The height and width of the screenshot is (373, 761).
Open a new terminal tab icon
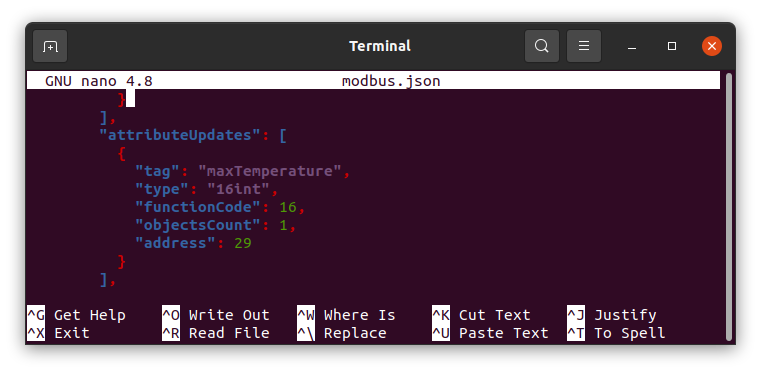[50, 47]
